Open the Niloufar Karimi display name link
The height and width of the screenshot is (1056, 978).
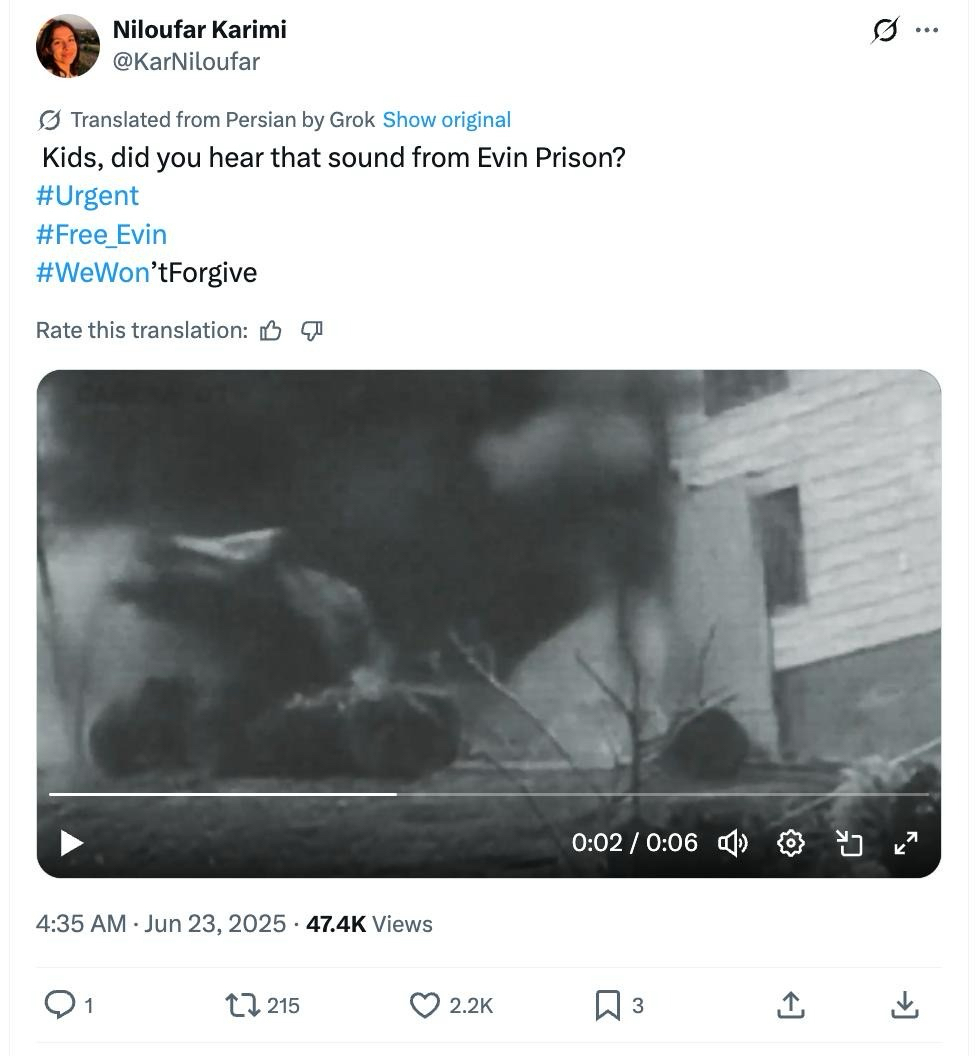point(199,30)
